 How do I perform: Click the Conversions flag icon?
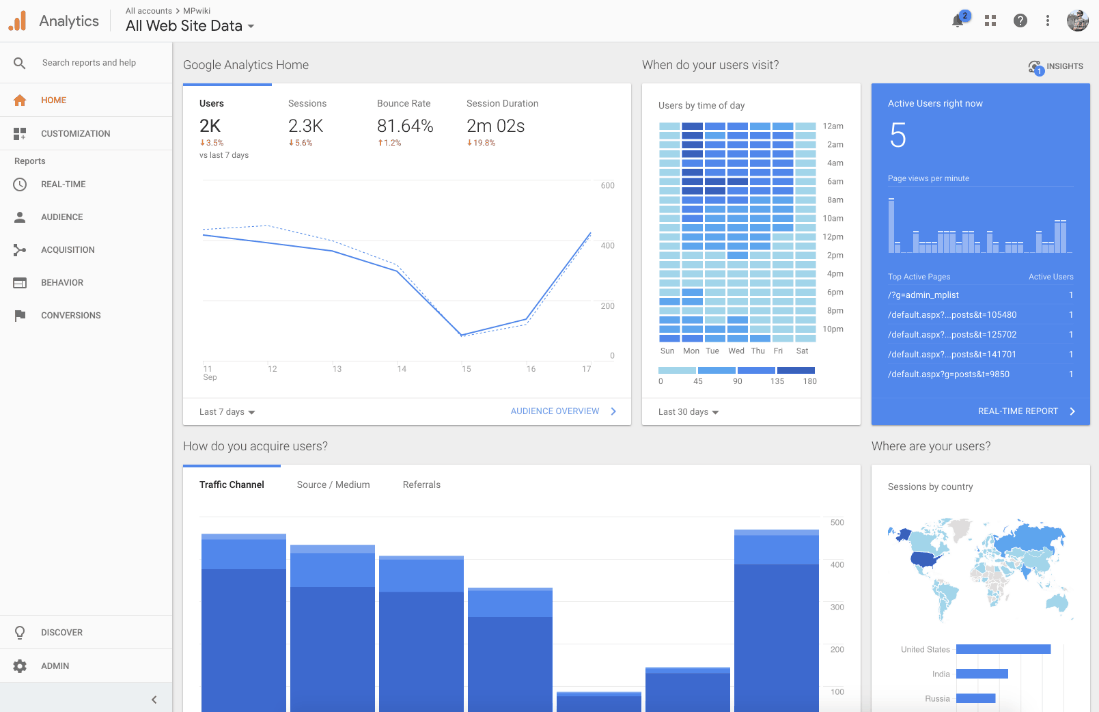(x=20, y=315)
